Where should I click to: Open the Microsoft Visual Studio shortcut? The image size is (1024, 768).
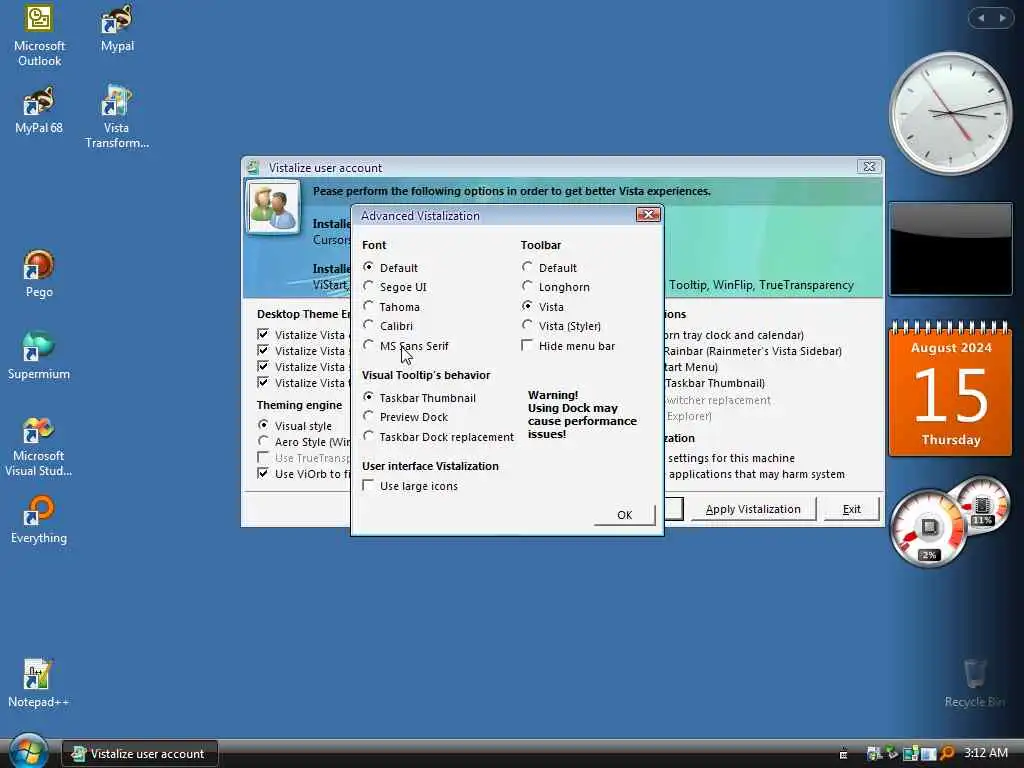(39, 447)
